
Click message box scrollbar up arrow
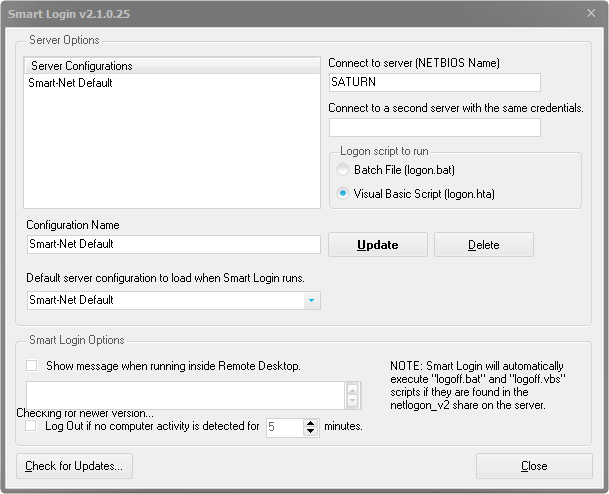click(352, 389)
